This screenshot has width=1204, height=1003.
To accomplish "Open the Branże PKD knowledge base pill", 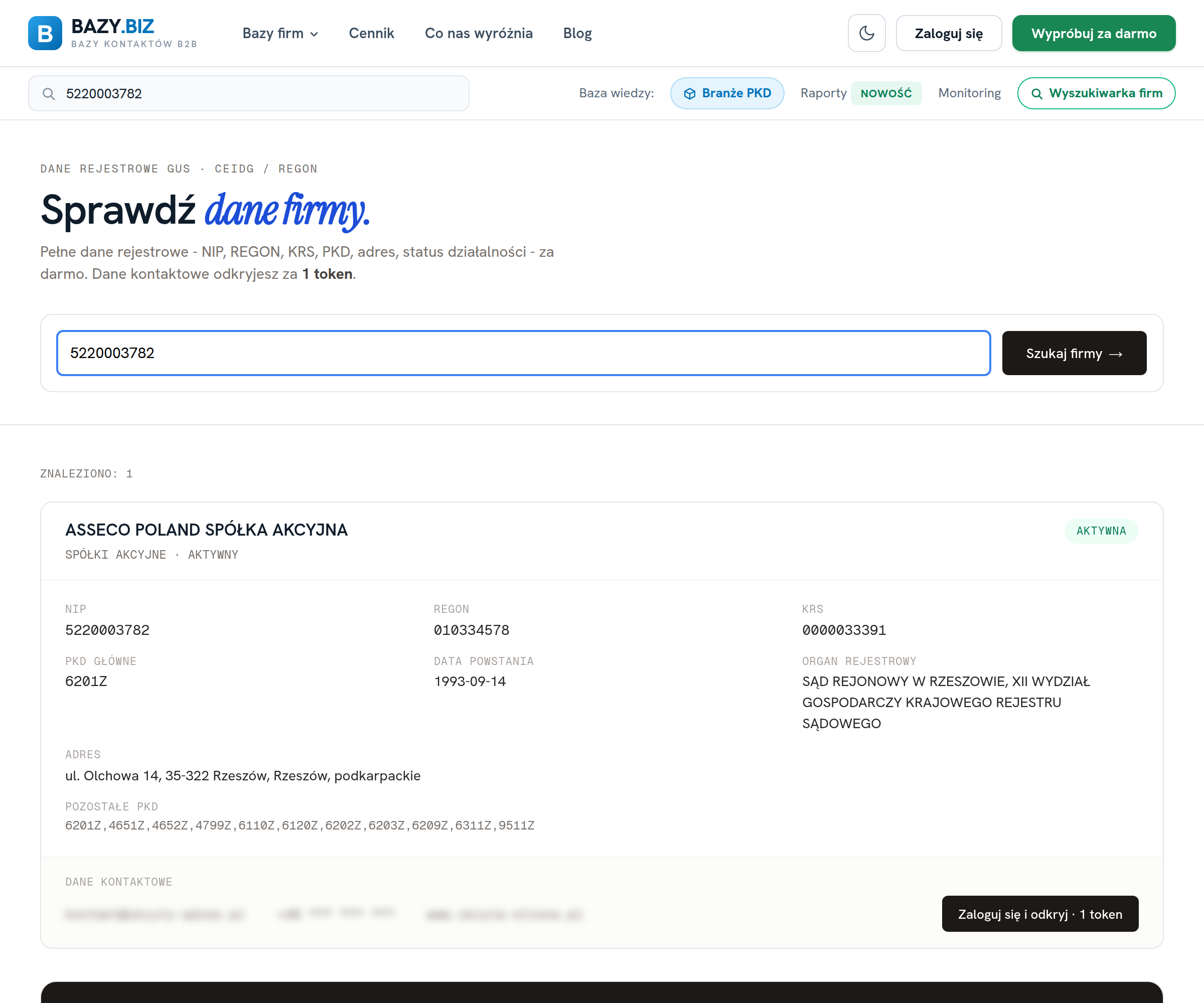I will tap(727, 93).
